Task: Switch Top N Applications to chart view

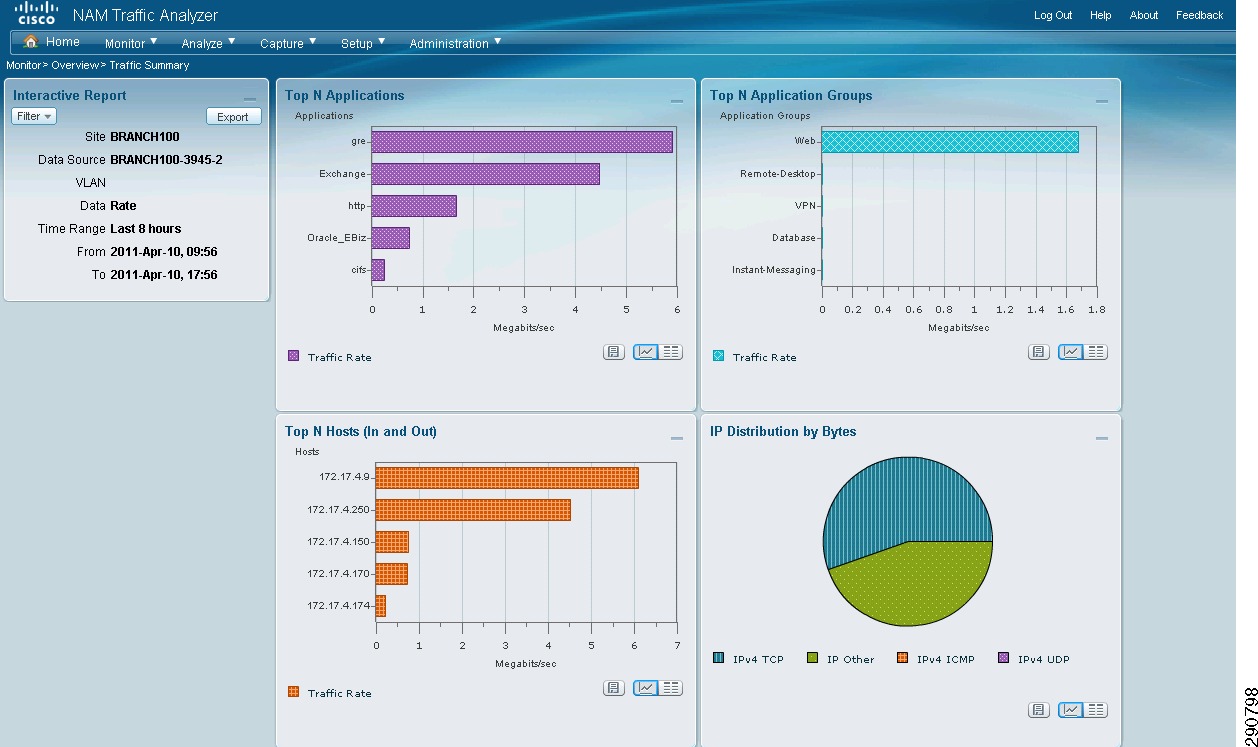Action: [646, 352]
